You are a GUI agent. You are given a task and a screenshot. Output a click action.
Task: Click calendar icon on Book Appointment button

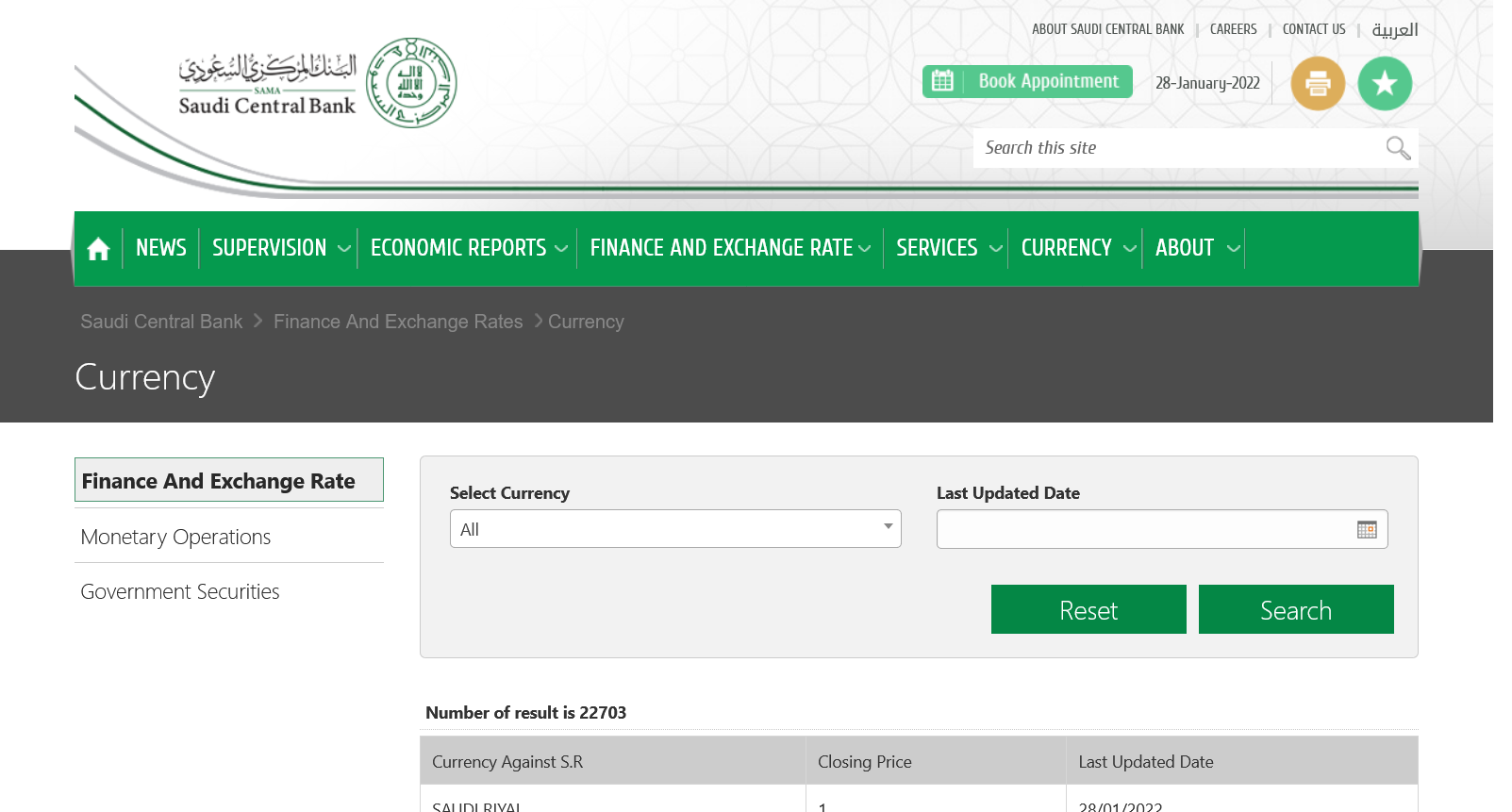pos(942,82)
